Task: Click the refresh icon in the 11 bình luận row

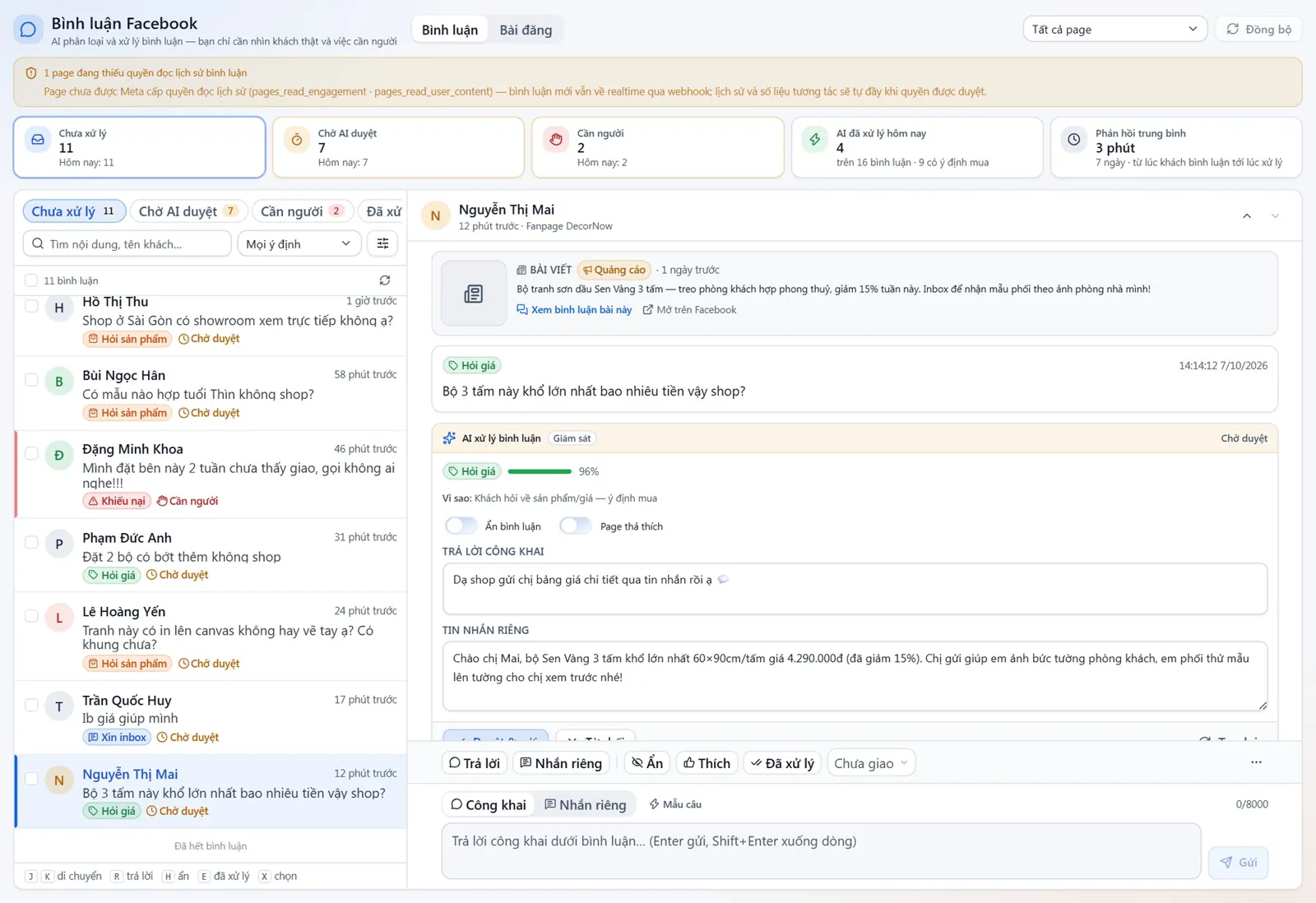Action: click(x=384, y=280)
